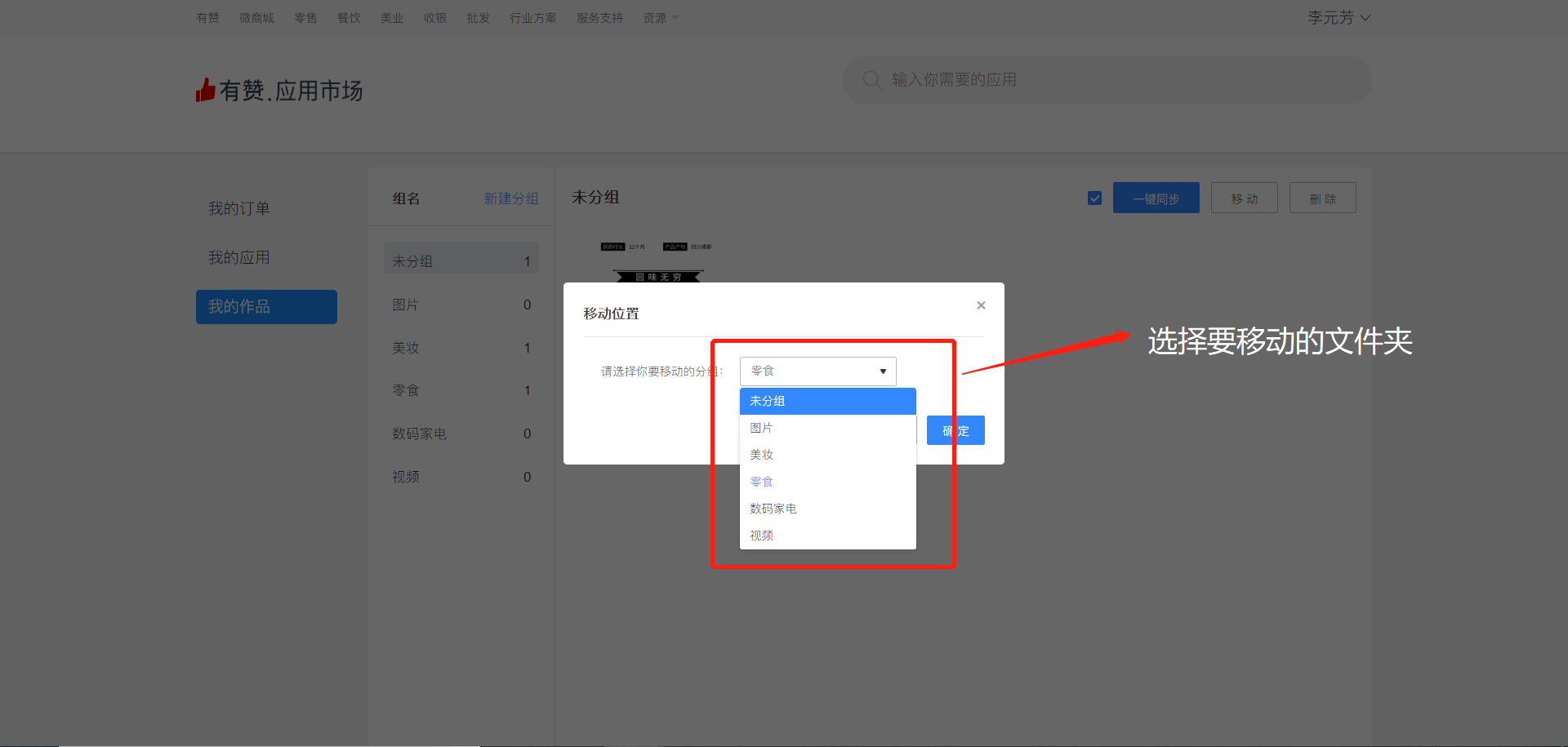Click the Youzan thumbs-up logo icon

point(205,90)
